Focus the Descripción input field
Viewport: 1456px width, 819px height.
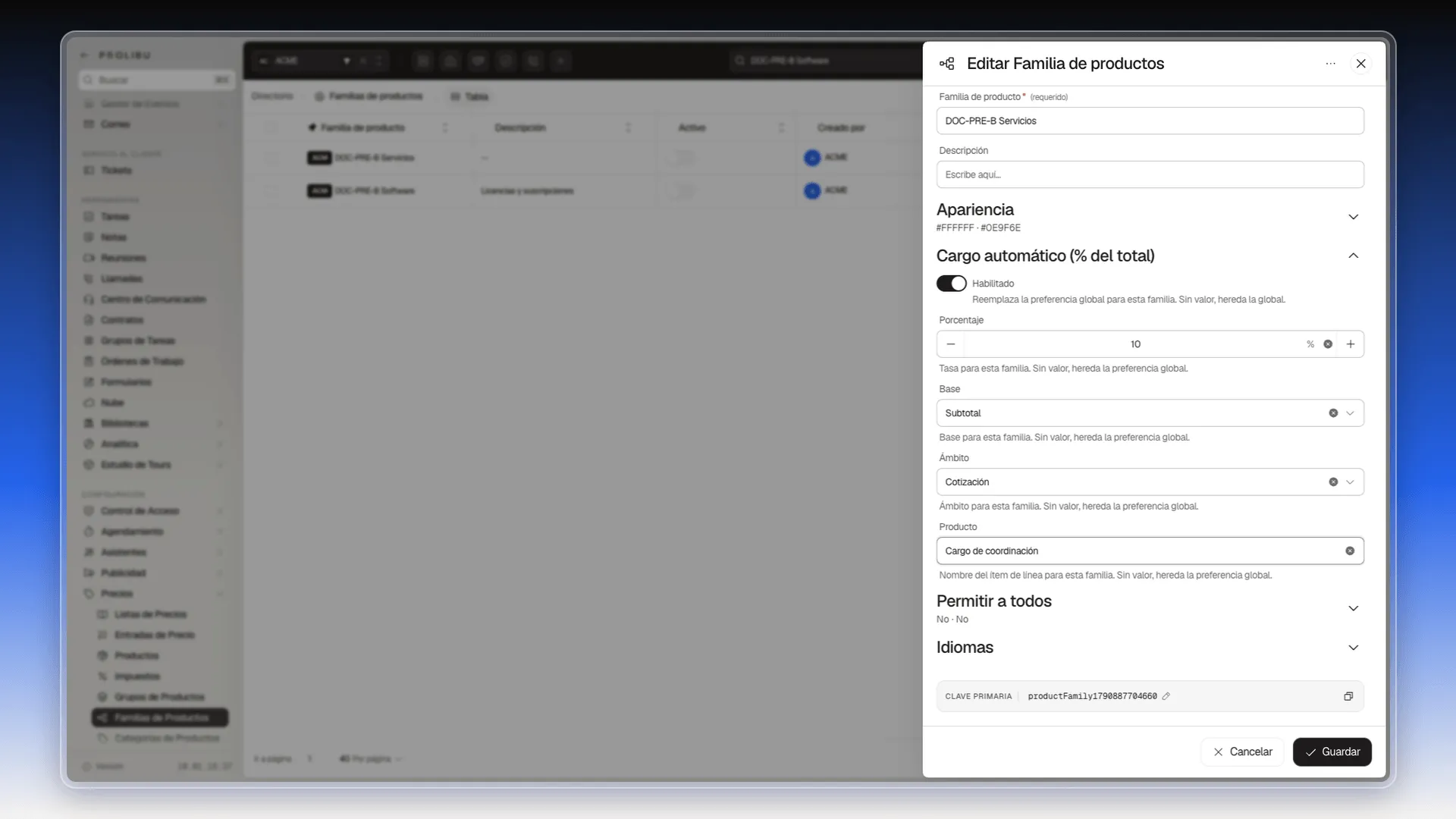pos(1150,174)
